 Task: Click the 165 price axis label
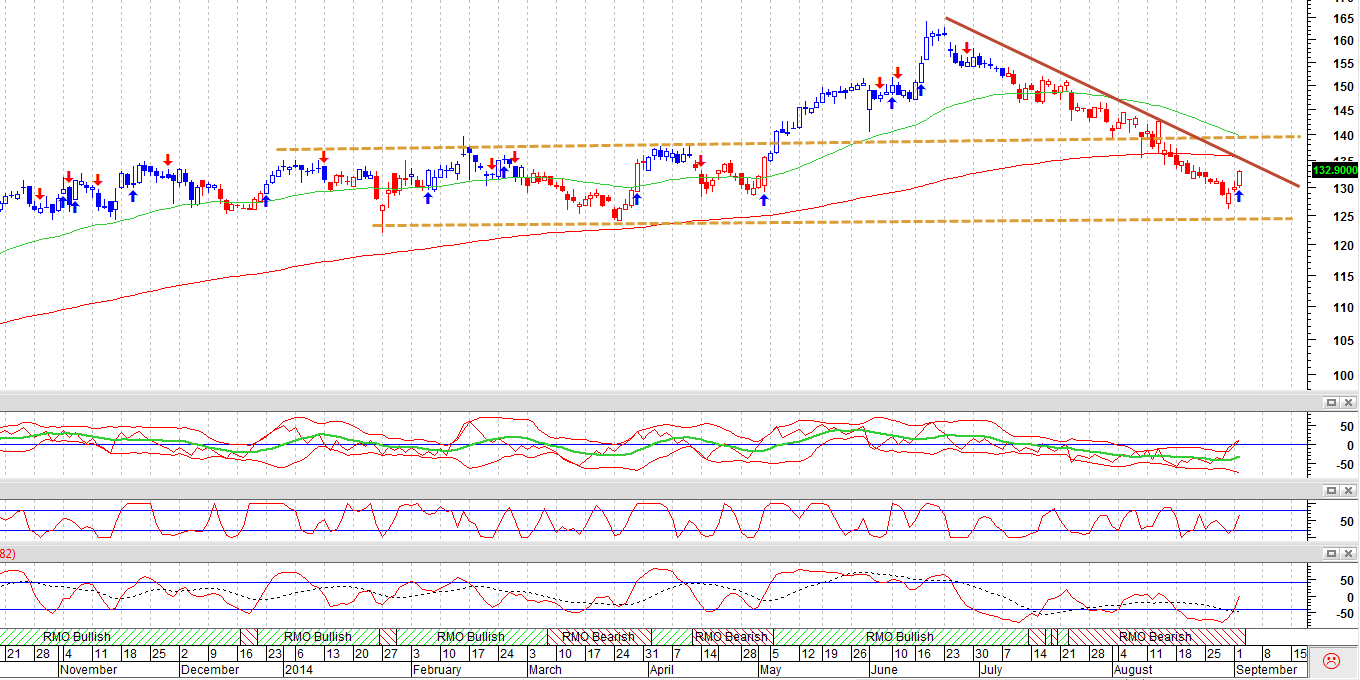point(1343,18)
